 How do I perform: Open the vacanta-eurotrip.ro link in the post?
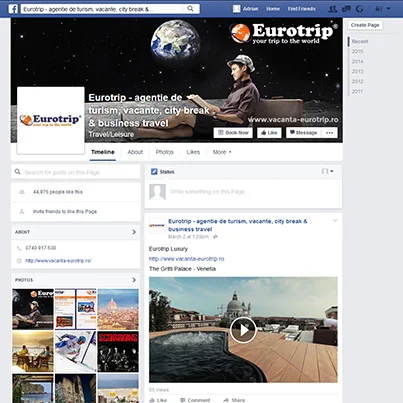186,259
